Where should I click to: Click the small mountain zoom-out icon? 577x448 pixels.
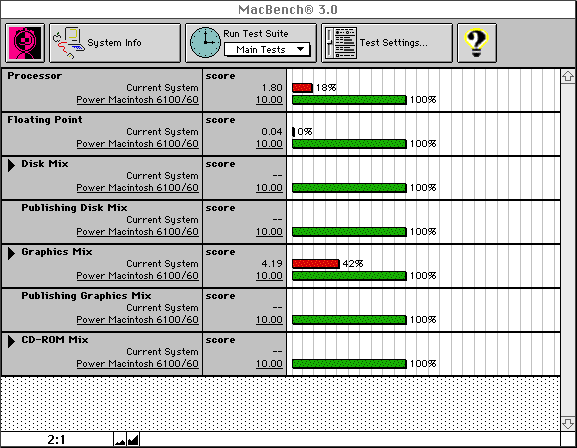pyautogui.click(x=120, y=440)
